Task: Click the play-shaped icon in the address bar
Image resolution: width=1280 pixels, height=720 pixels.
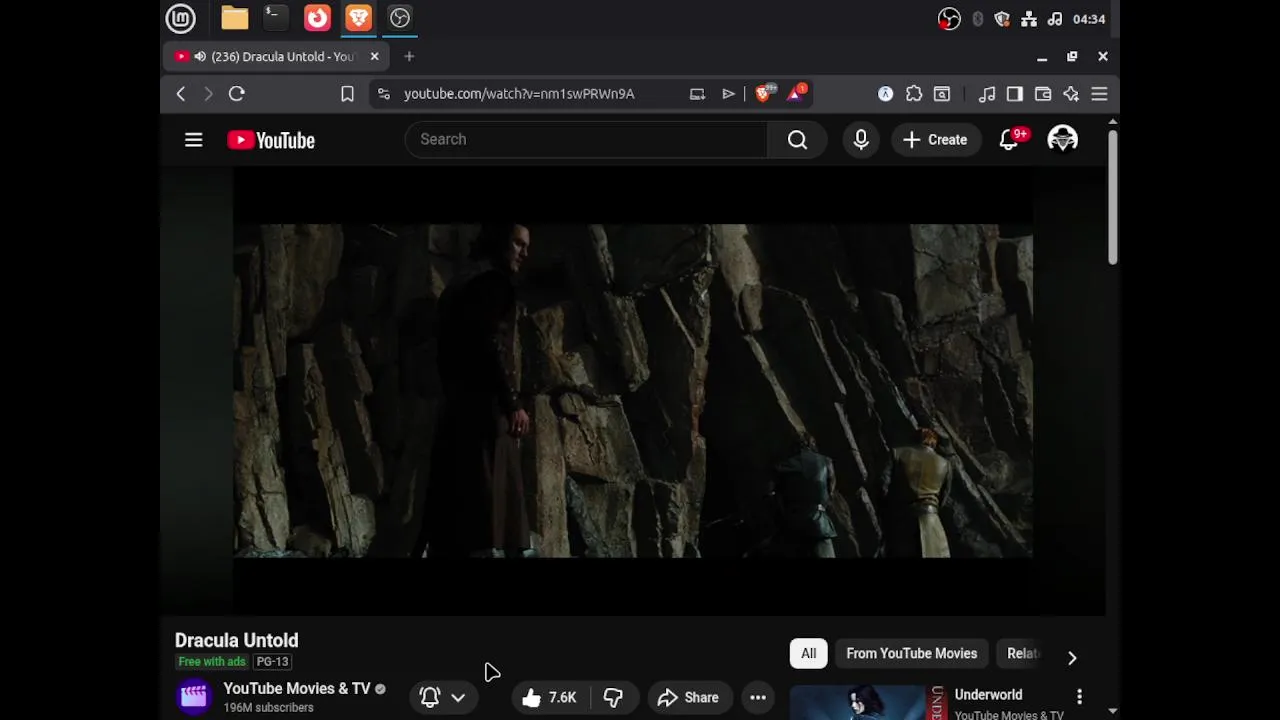Action: tap(728, 94)
